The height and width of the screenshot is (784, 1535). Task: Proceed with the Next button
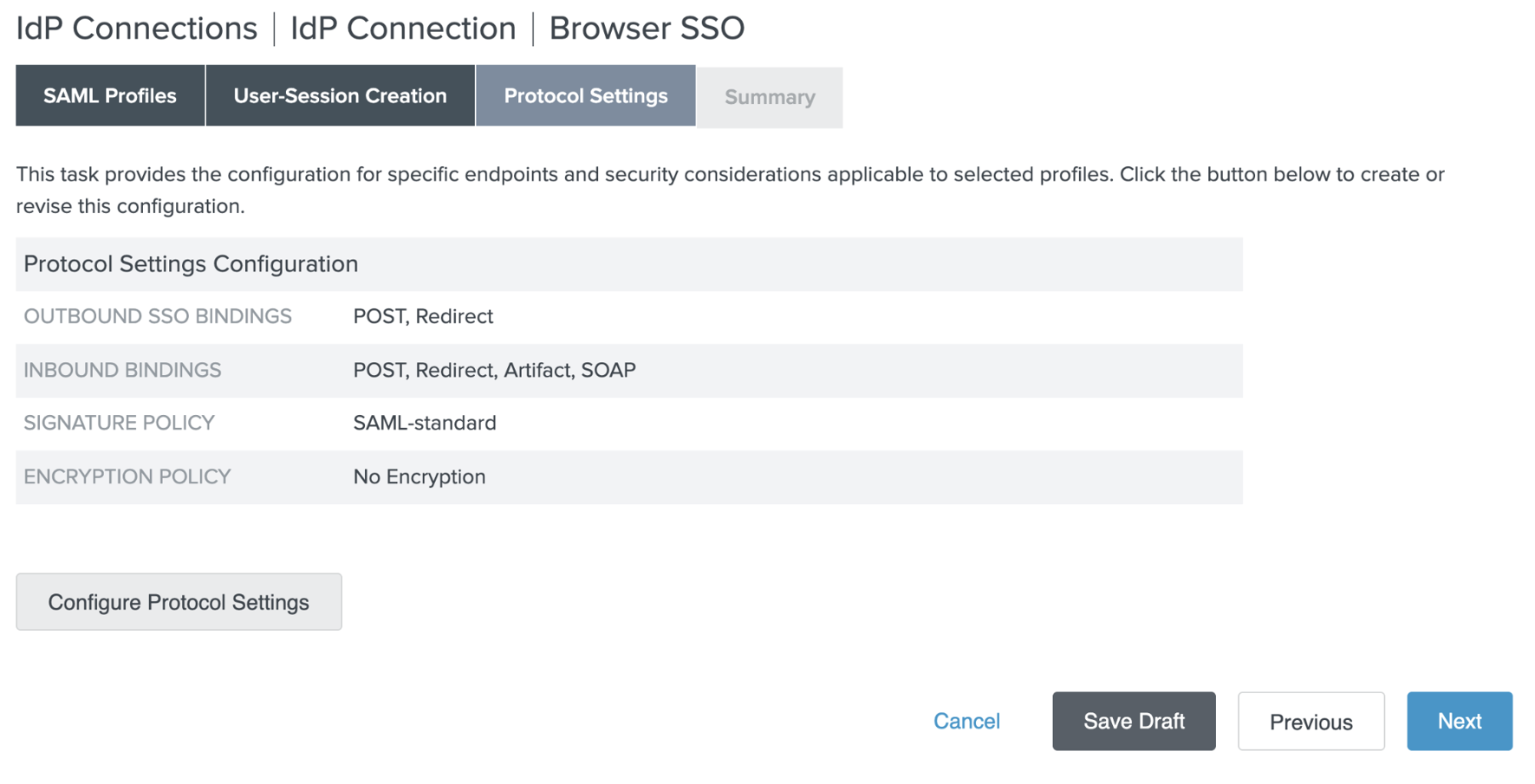1458,721
